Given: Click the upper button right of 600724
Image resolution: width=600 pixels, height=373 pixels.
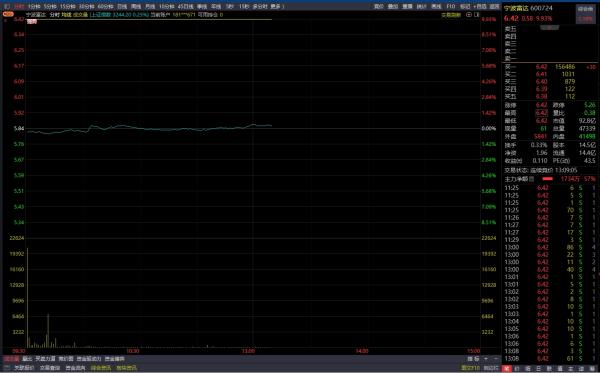Looking at the screenshot, I should click(x=585, y=8).
